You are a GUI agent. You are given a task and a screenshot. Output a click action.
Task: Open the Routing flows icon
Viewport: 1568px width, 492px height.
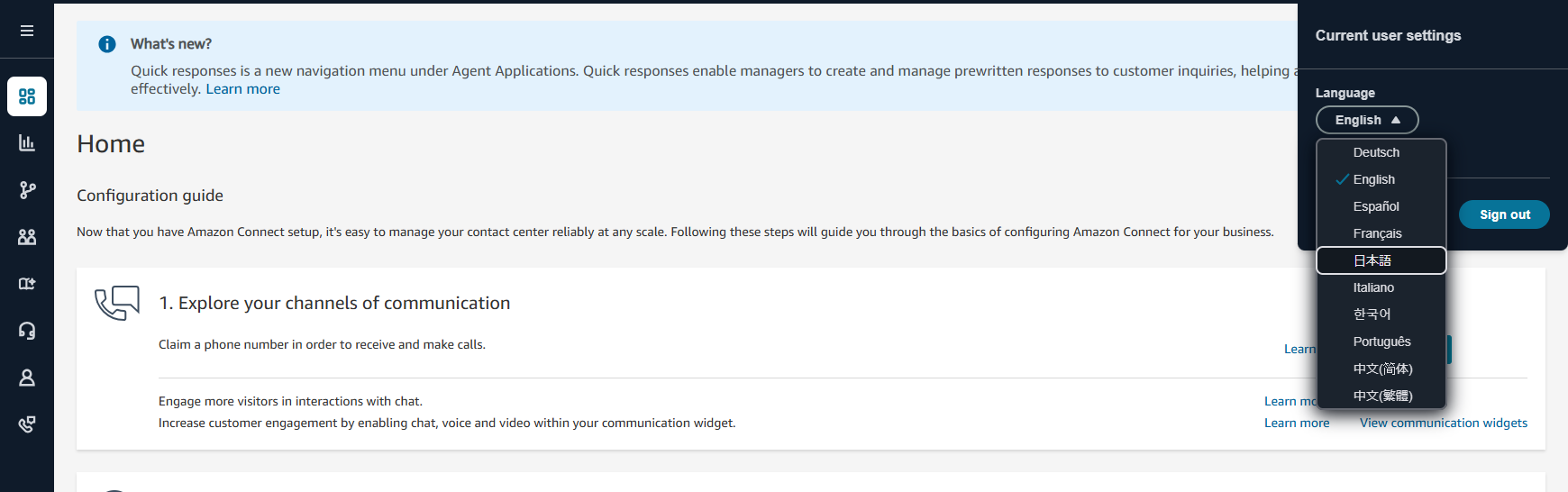[27, 190]
